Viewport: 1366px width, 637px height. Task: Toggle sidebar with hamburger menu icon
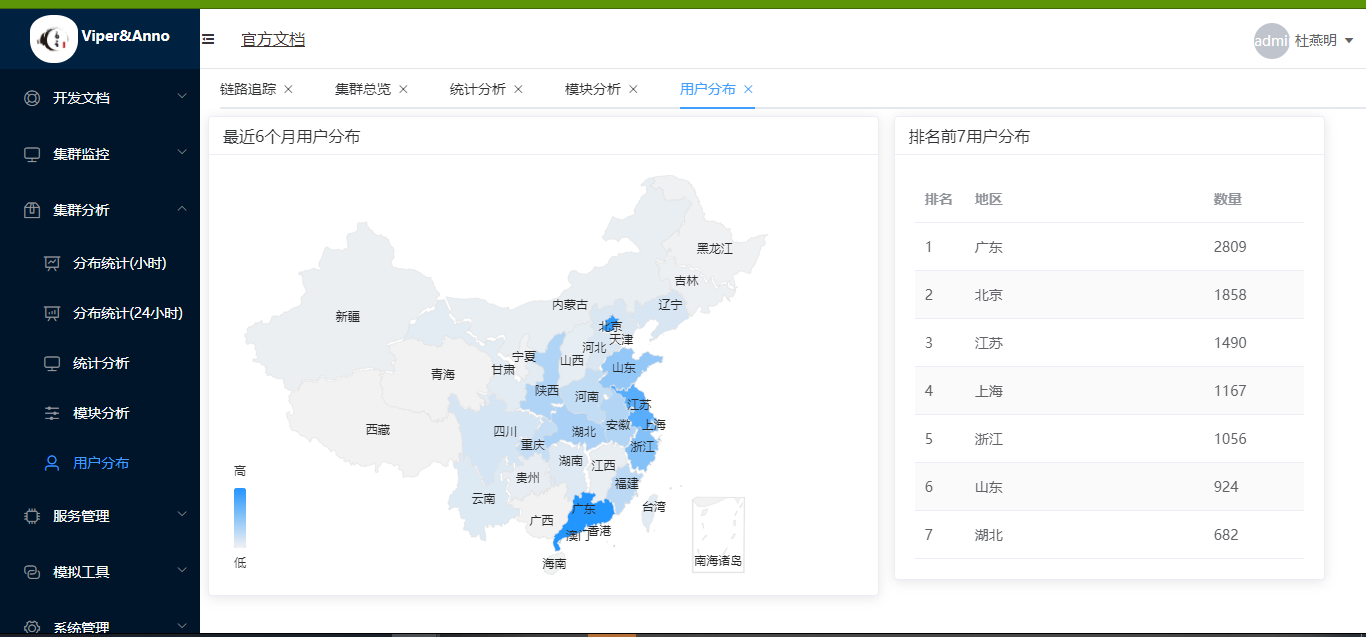(208, 39)
